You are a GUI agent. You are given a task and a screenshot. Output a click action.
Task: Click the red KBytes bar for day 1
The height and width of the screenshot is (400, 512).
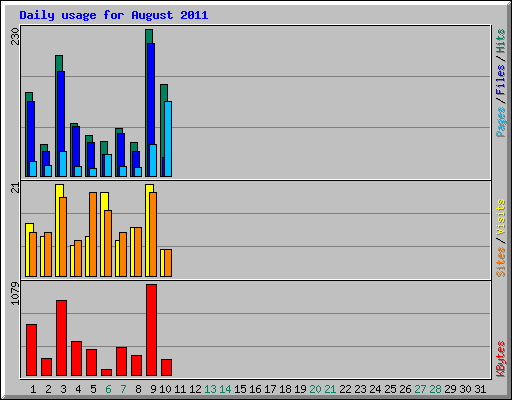[x=31, y=350]
